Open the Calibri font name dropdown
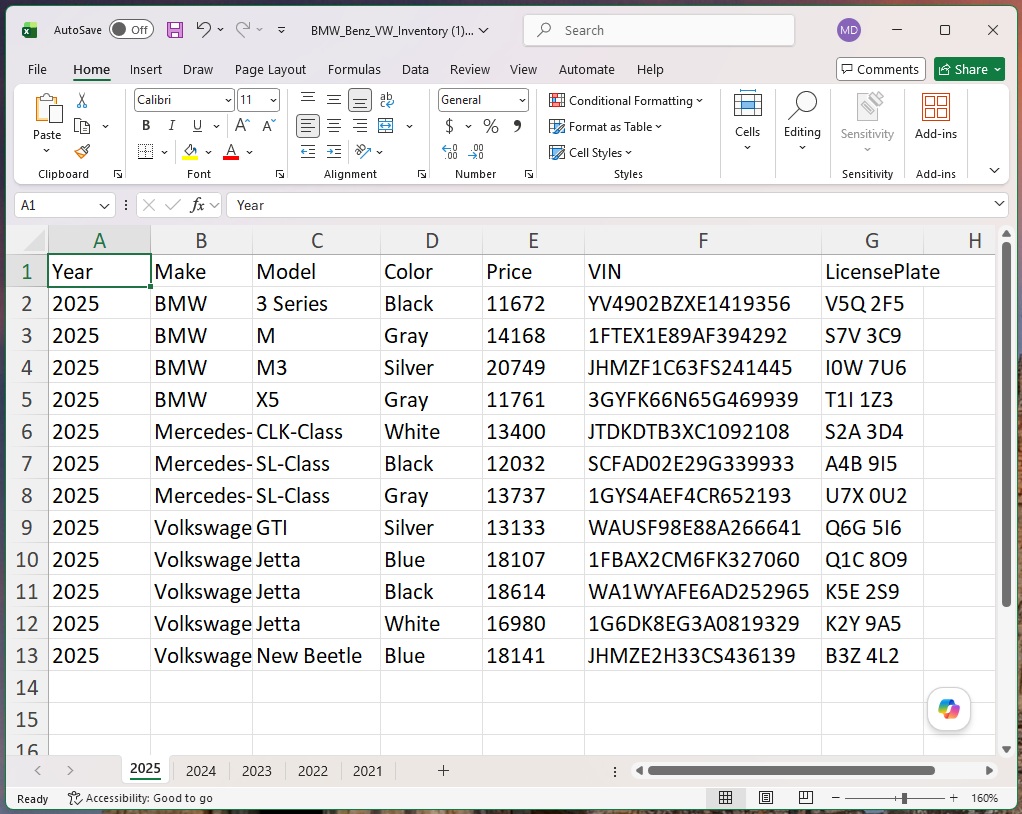 [x=228, y=100]
